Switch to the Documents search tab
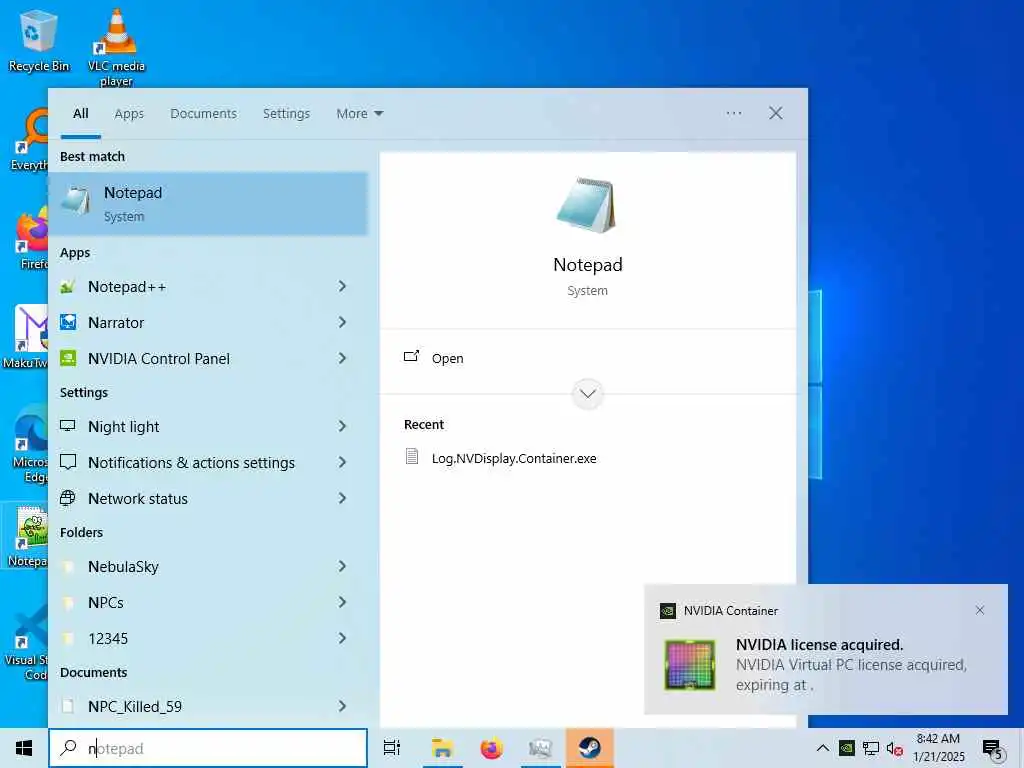Screen dimensions: 1024x768 203,114
